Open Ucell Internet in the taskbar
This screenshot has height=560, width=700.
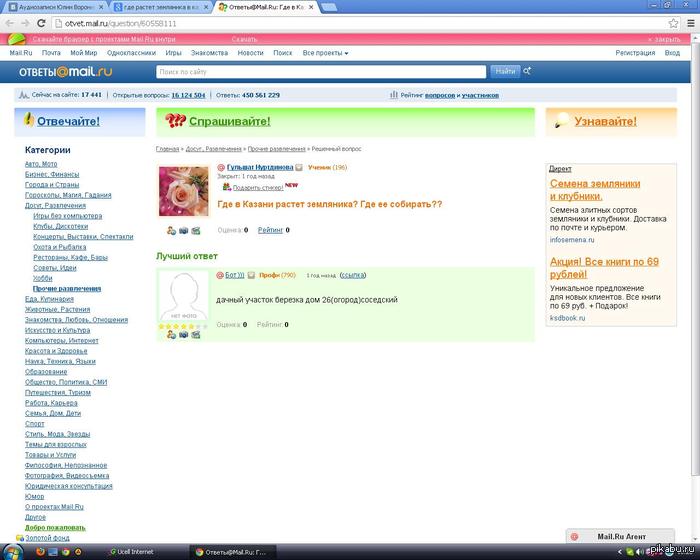tap(131, 552)
